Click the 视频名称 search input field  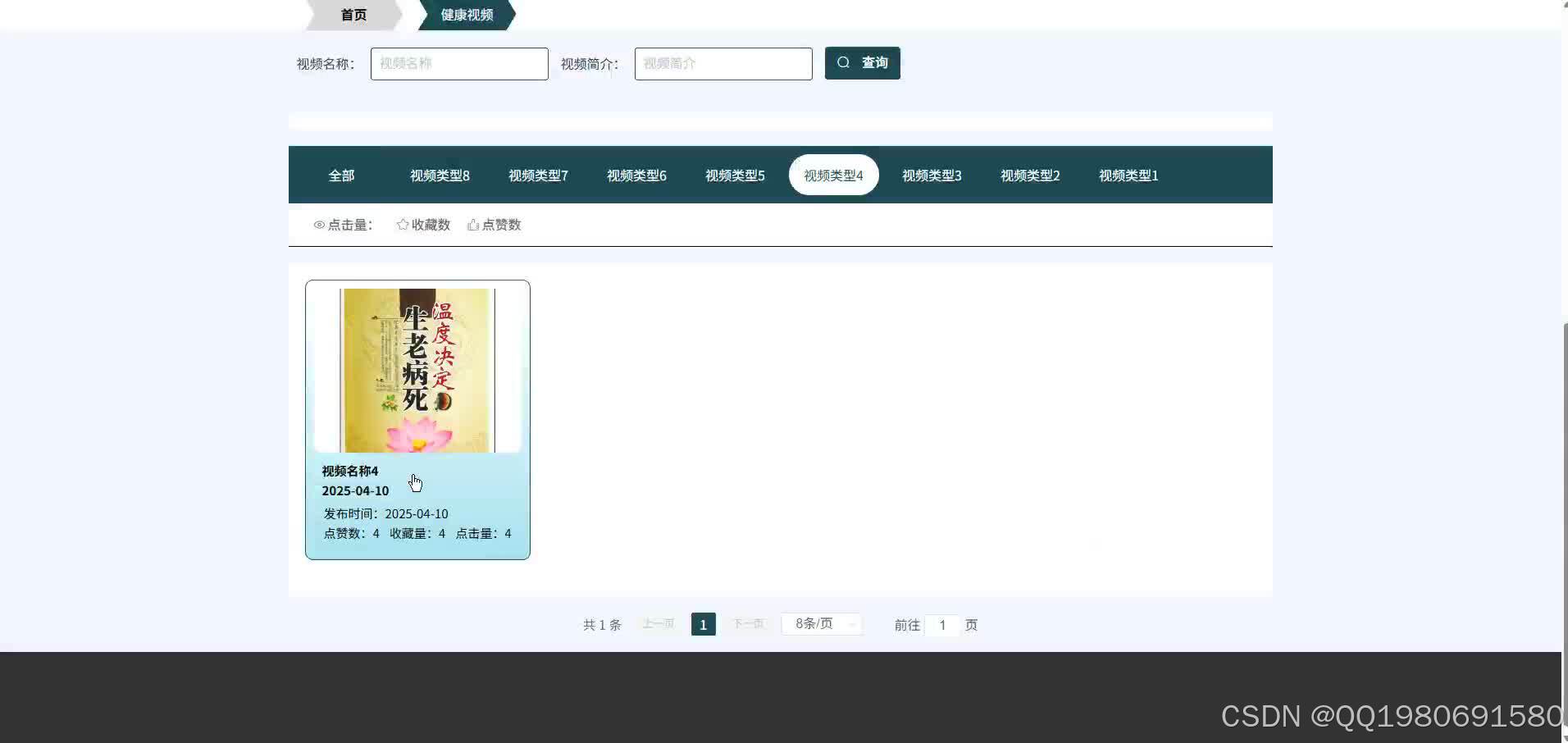pos(458,63)
